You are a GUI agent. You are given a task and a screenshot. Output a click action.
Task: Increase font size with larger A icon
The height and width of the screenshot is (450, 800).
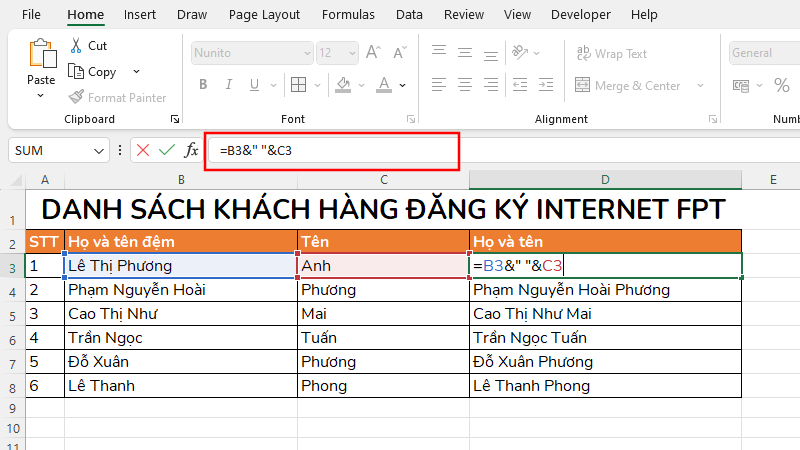pos(373,53)
